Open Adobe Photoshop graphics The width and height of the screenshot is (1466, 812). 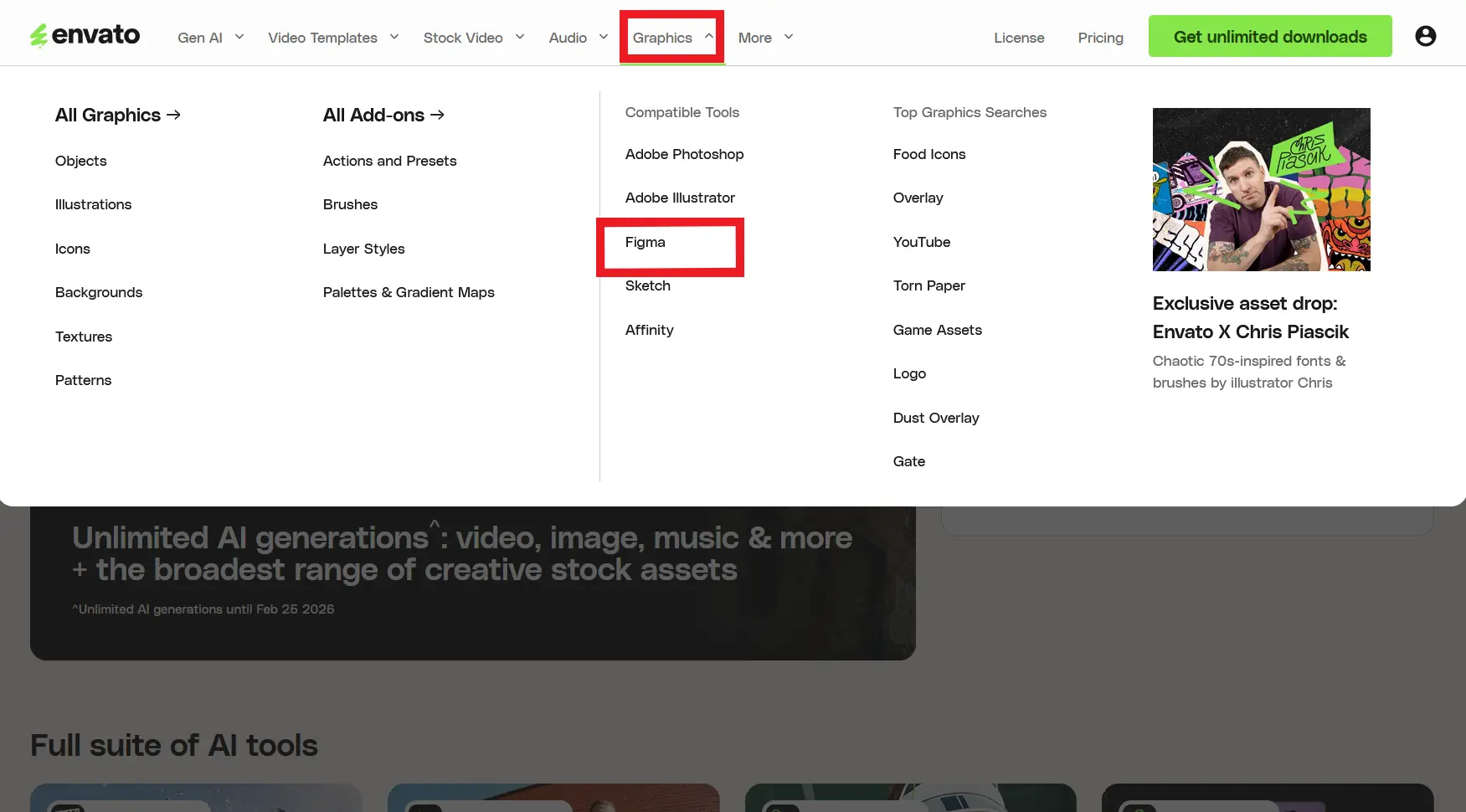(684, 154)
